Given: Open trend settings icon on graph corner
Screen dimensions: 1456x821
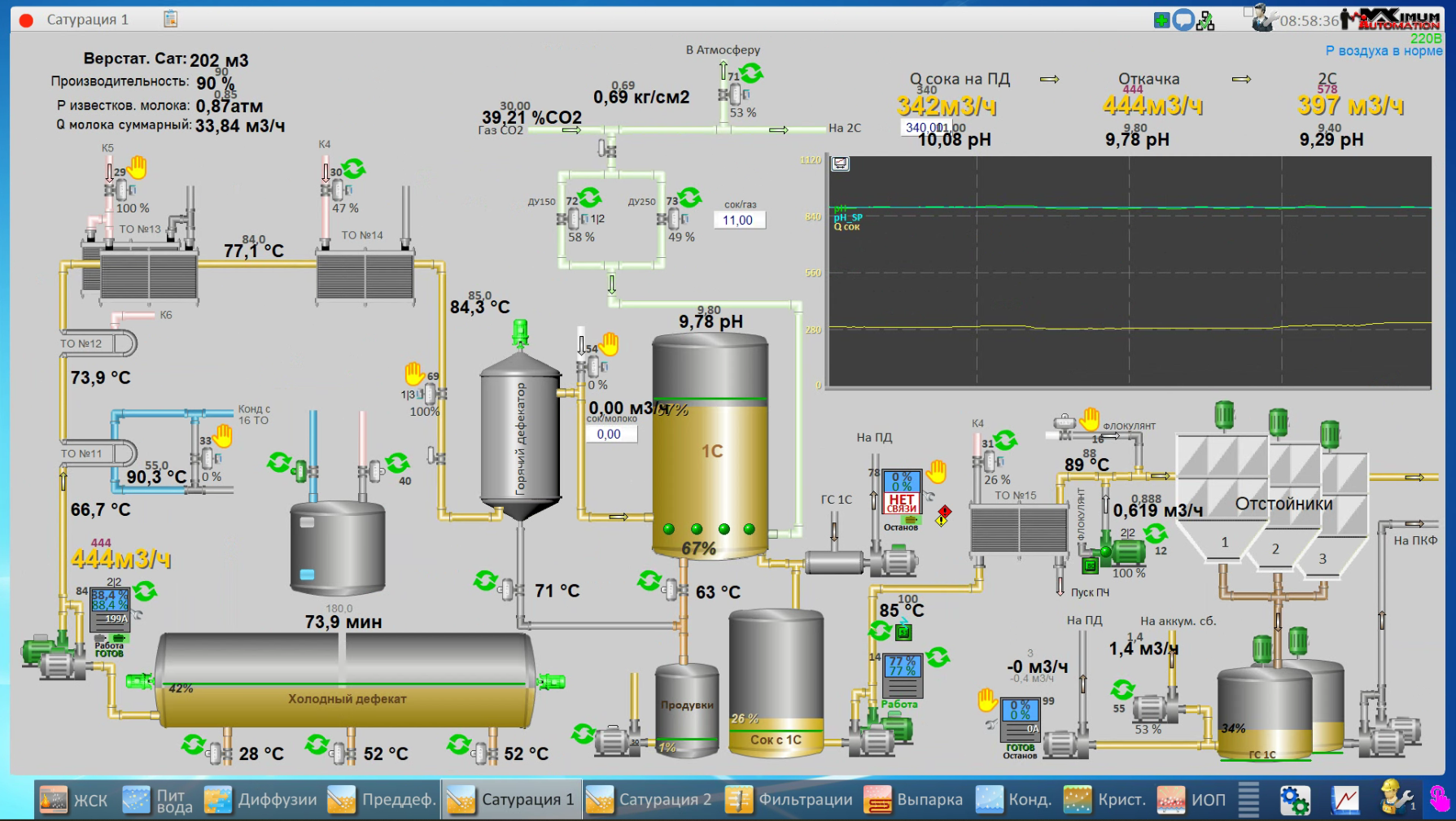Looking at the screenshot, I should click(840, 164).
